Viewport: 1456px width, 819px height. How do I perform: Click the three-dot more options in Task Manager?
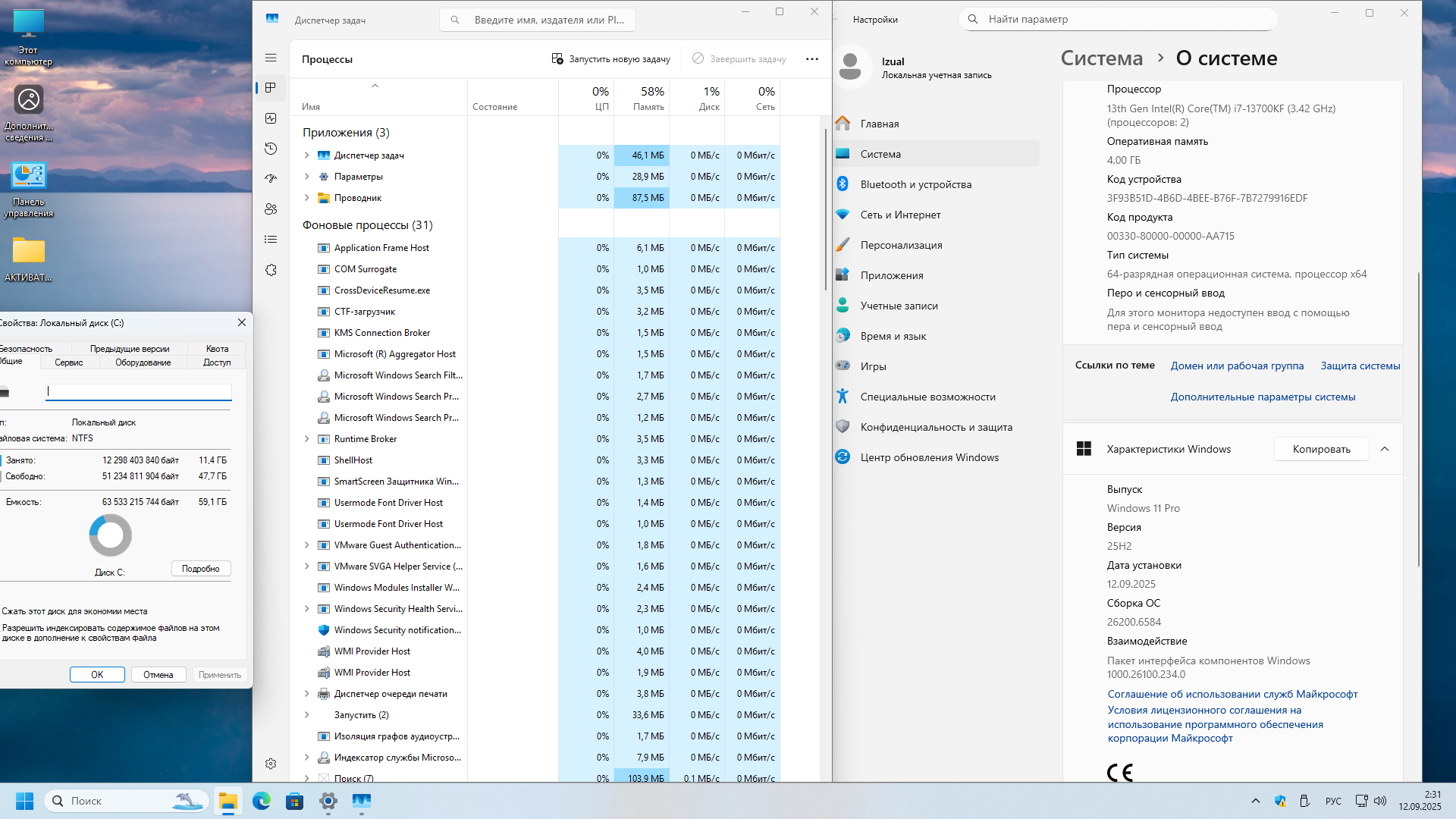coord(812,59)
